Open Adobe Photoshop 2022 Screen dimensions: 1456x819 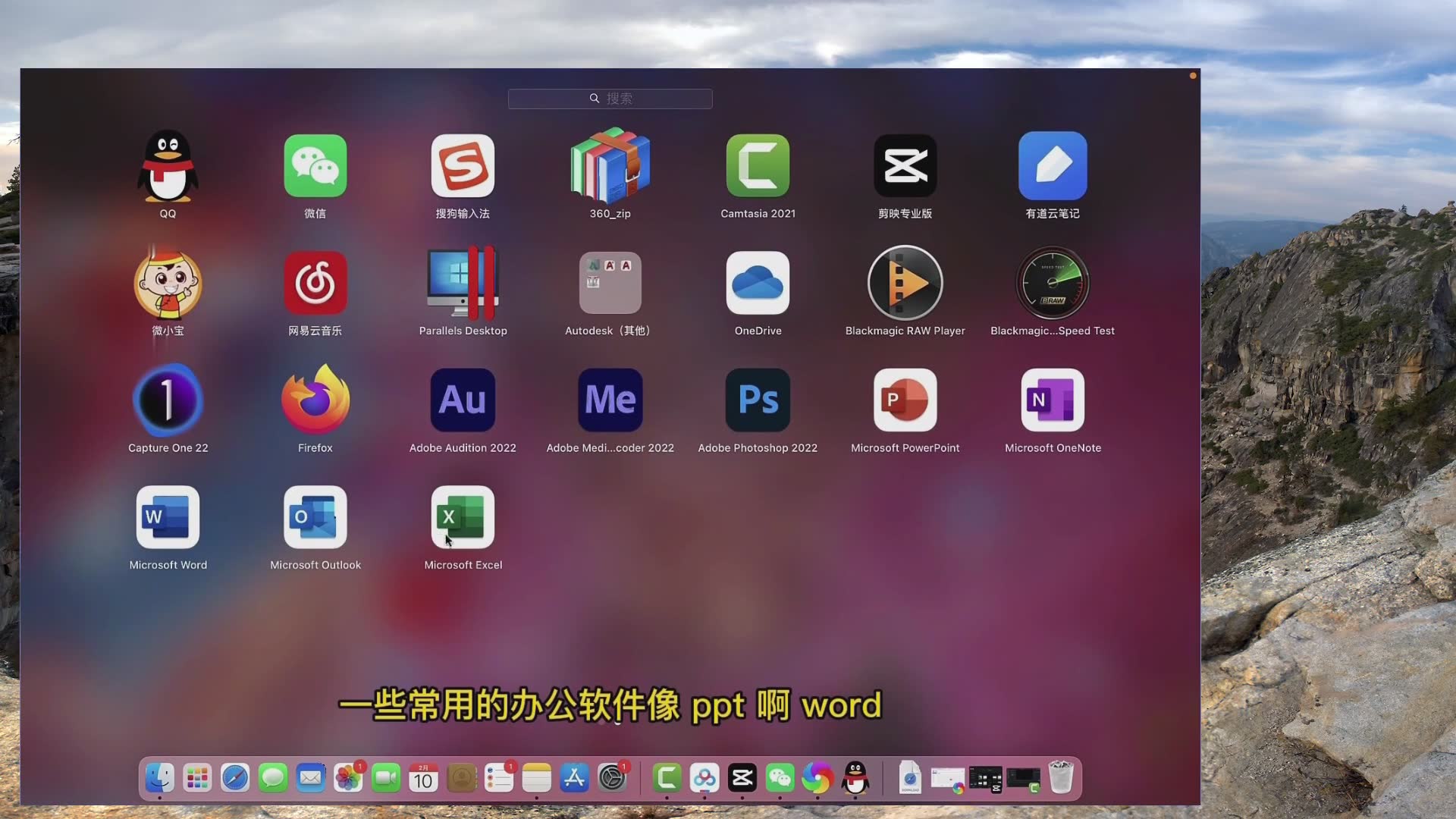(x=758, y=400)
